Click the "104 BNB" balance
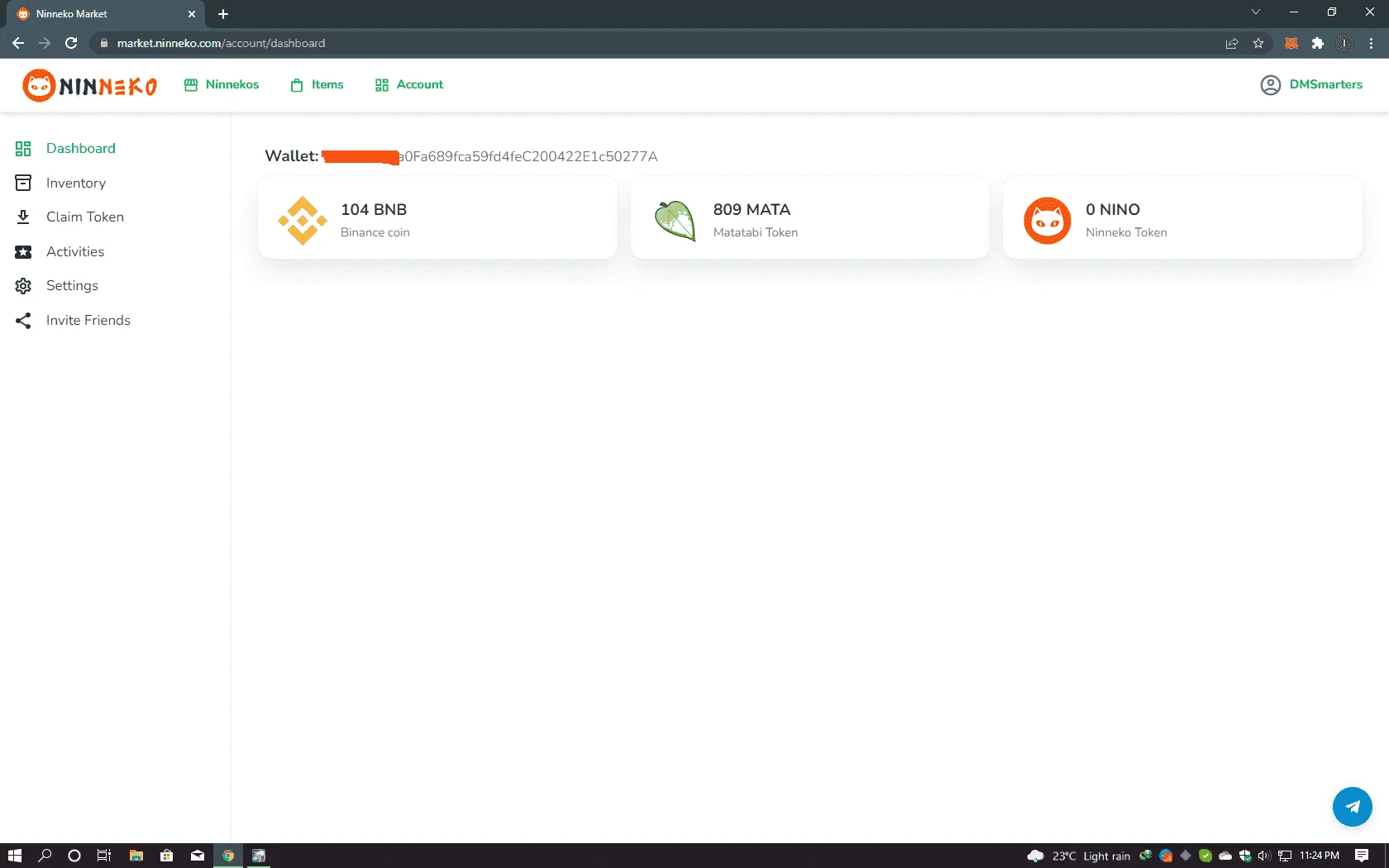This screenshot has height=868, width=1389. click(x=374, y=210)
